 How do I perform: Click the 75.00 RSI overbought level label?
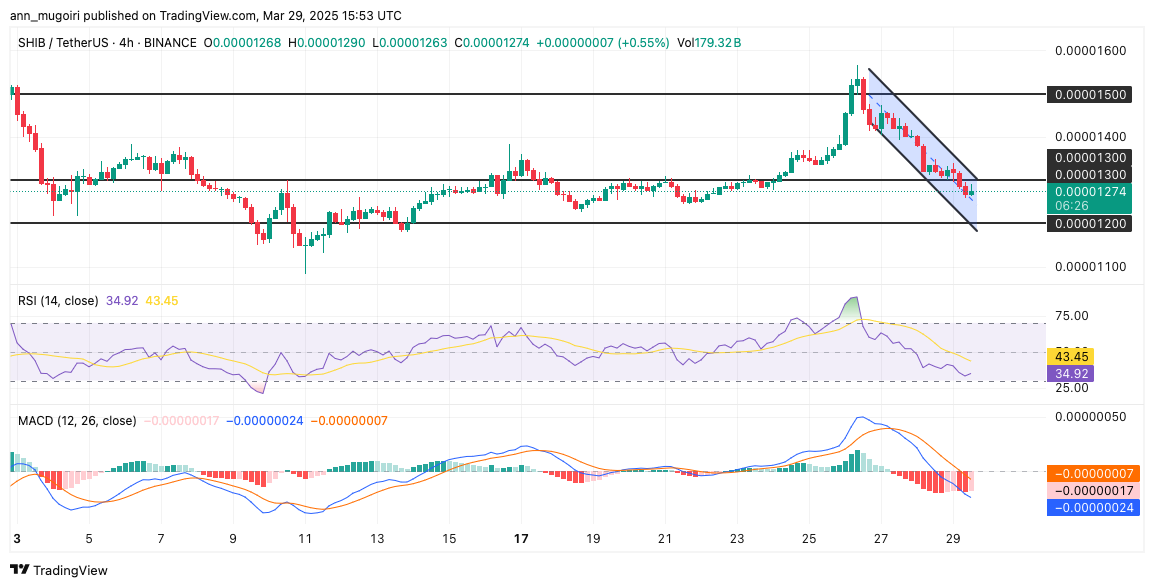tap(1070, 316)
